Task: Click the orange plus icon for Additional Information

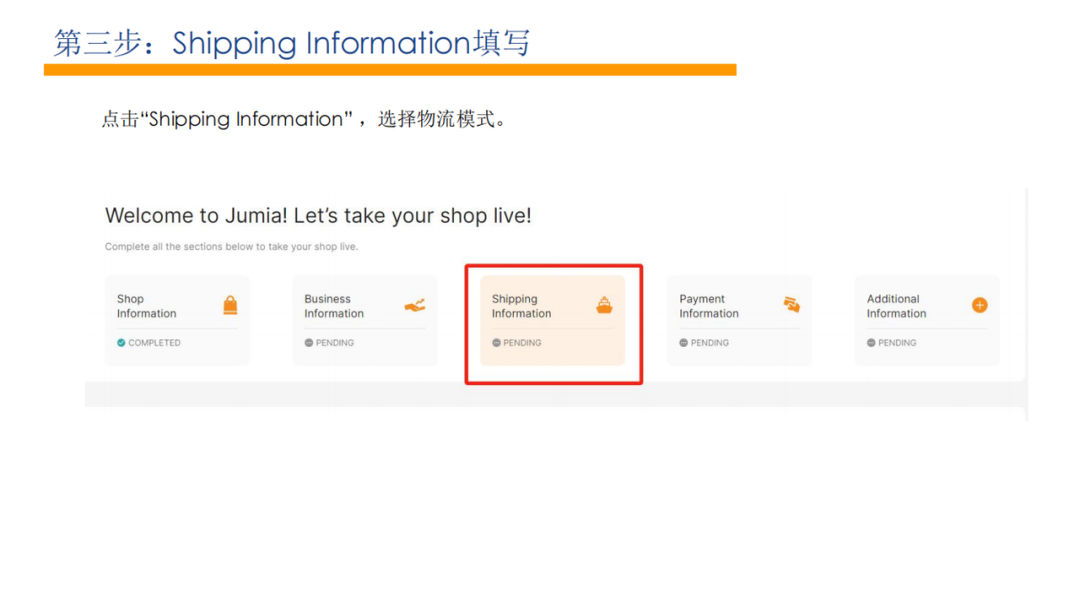Action: click(x=979, y=305)
